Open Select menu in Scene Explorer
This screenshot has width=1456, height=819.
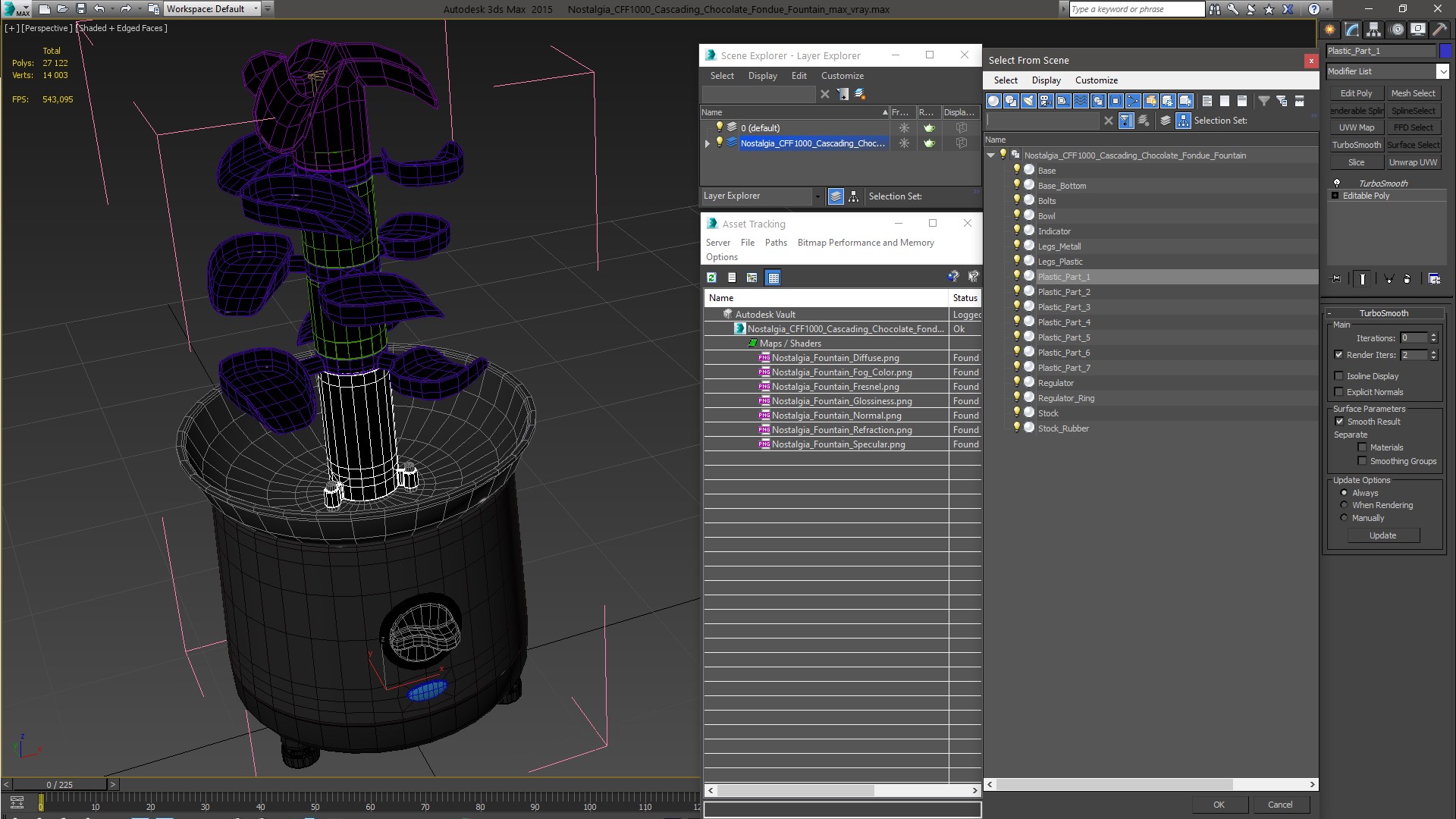[722, 76]
